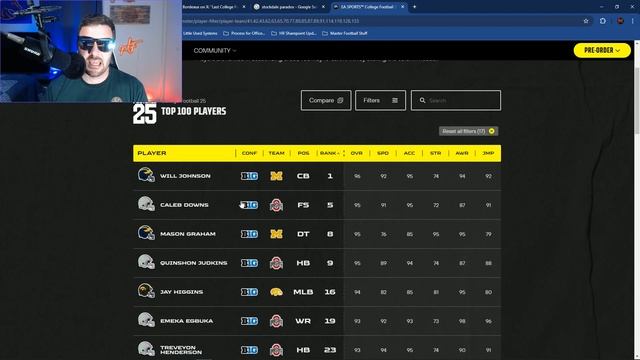Open the HR Sharepoint bookmark folder
Viewport: 640px width, 360px height.
[x=294, y=33]
